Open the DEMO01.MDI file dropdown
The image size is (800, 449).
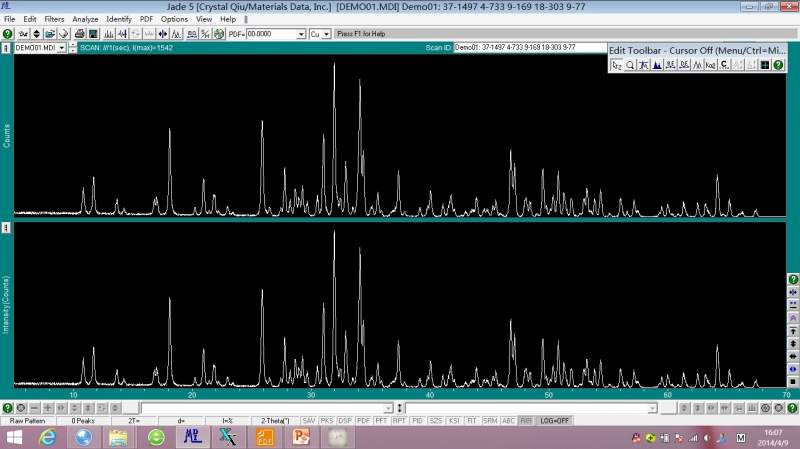click(x=62, y=48)
